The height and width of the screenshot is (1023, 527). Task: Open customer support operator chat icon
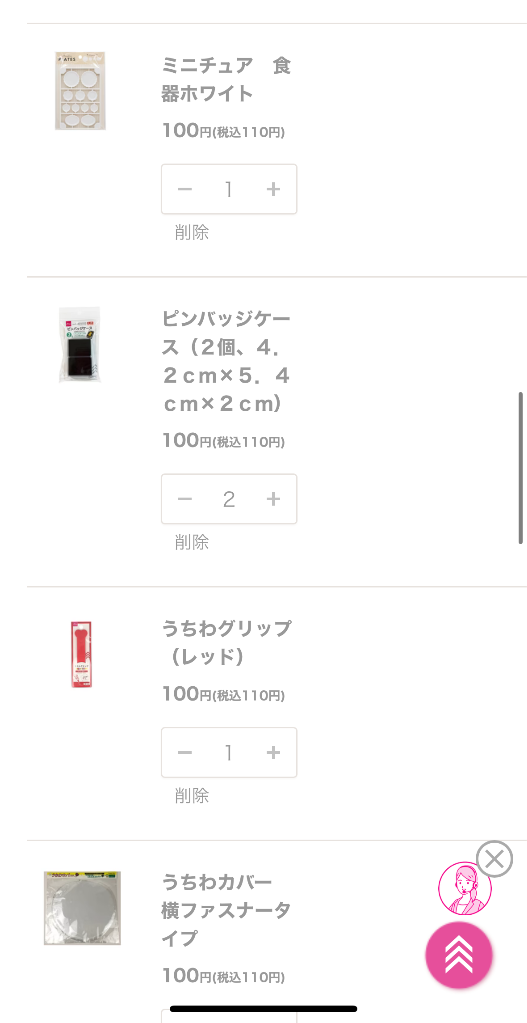click(x=465, y=889)
